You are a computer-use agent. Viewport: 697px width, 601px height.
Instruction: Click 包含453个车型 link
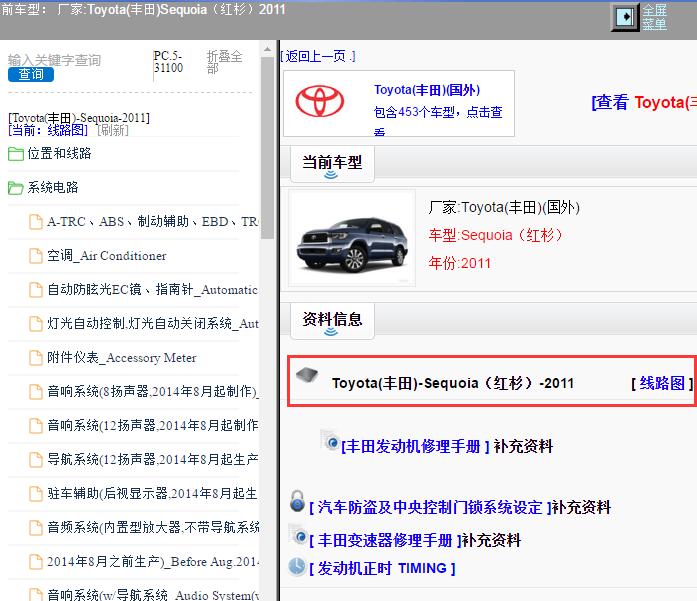coord(438,119)
